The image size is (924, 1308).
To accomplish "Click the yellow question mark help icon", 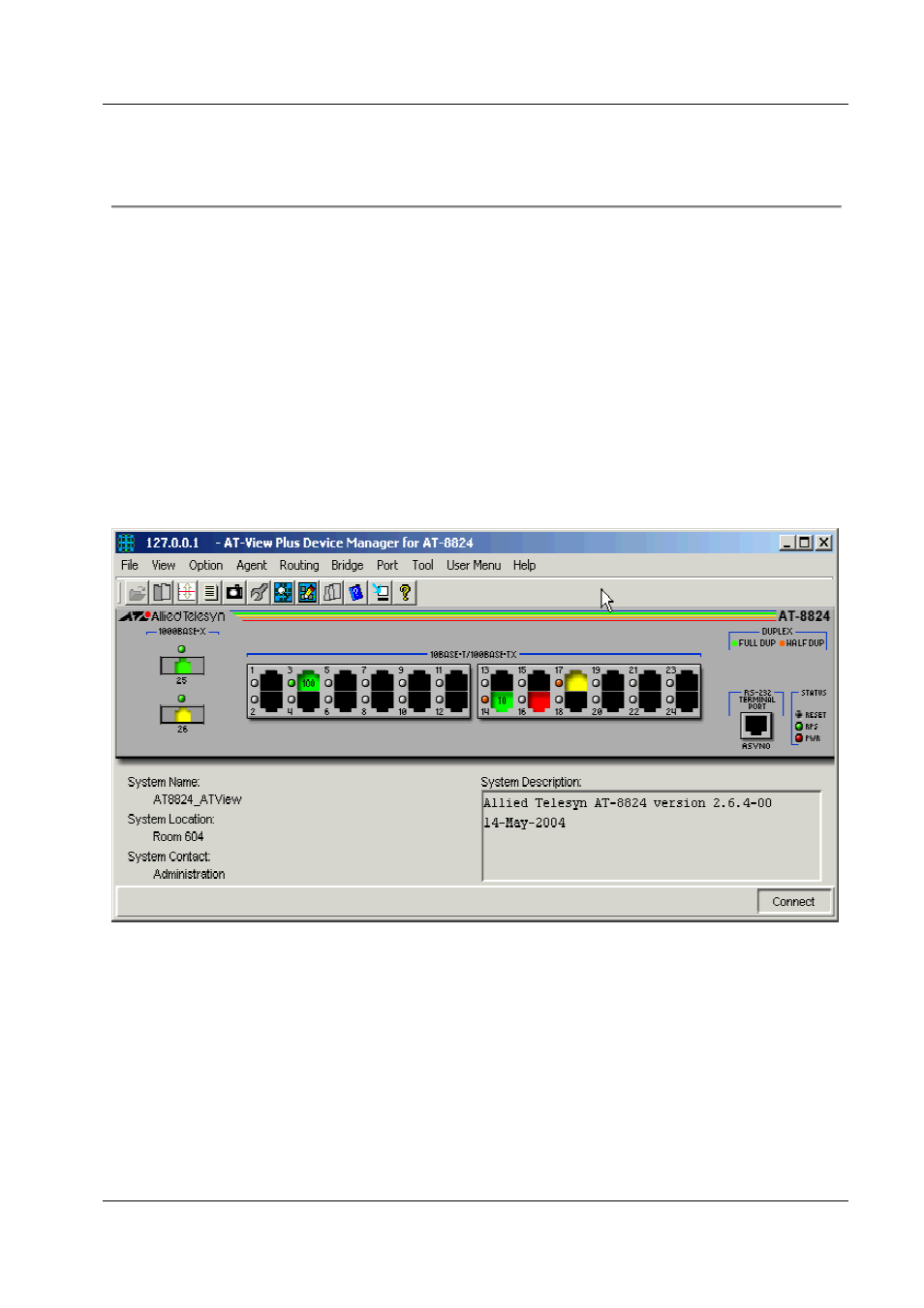I will 405,592.
